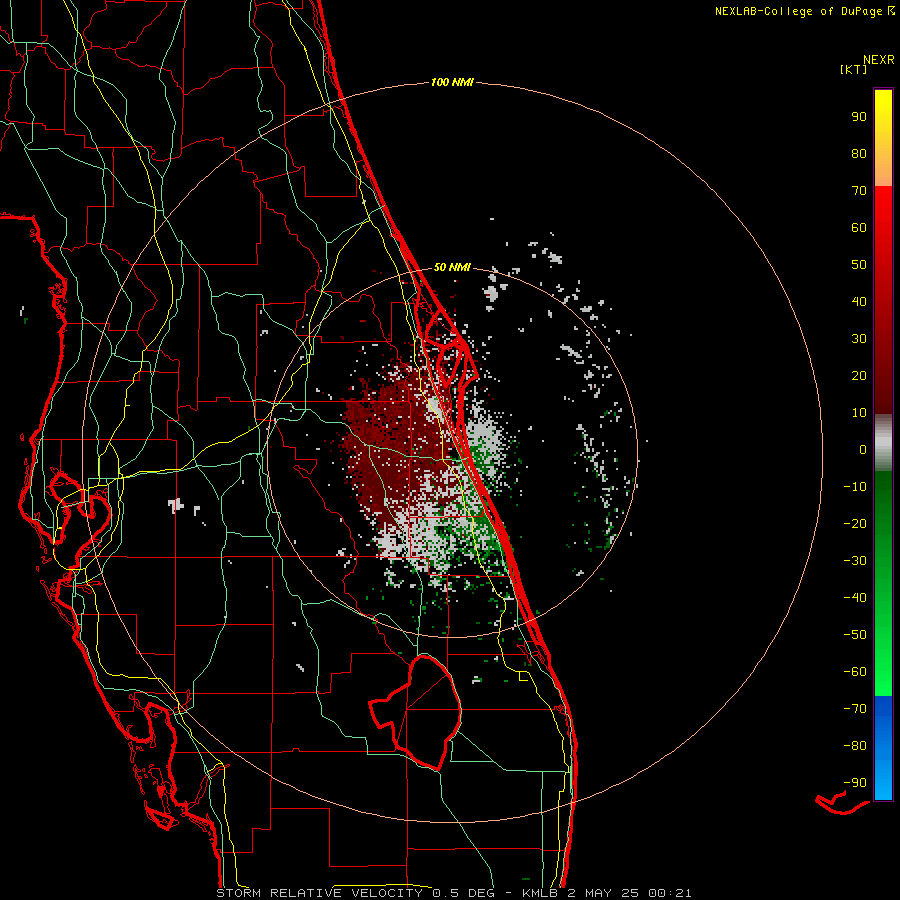The width and height of the screenshot is (900, 900).
Task: Click the 100 NMI range ring label
Action: pyautogui.click(x=452, y=83)
